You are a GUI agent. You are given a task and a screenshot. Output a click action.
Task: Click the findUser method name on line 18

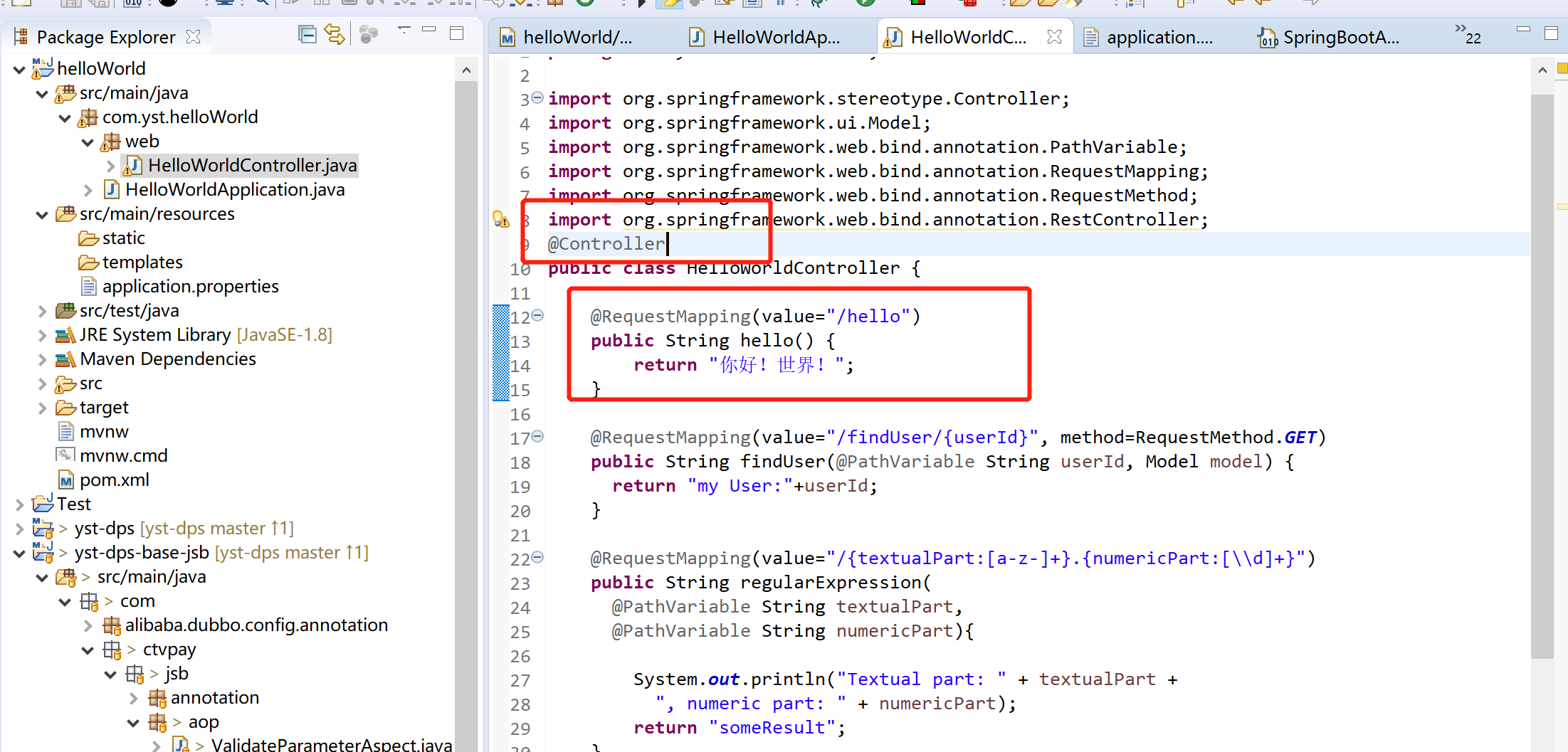click(x=783, y=462)
